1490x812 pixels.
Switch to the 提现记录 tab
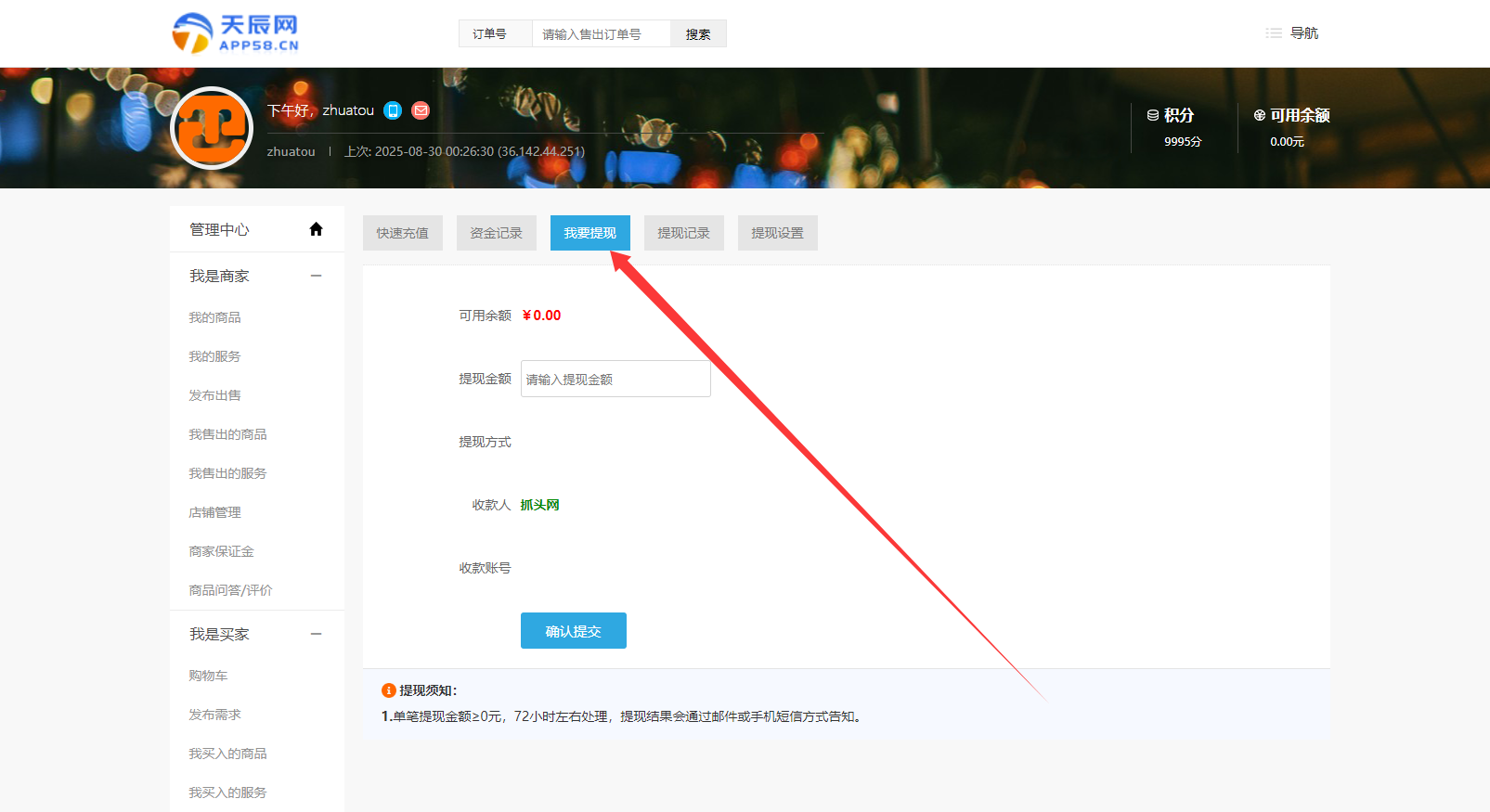683,233
